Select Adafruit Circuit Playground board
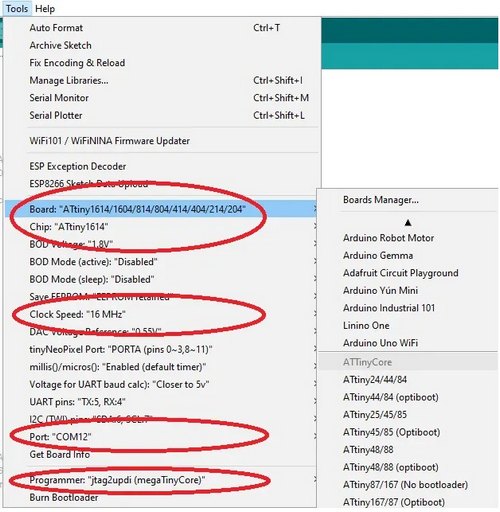 [x=408, y=273]
